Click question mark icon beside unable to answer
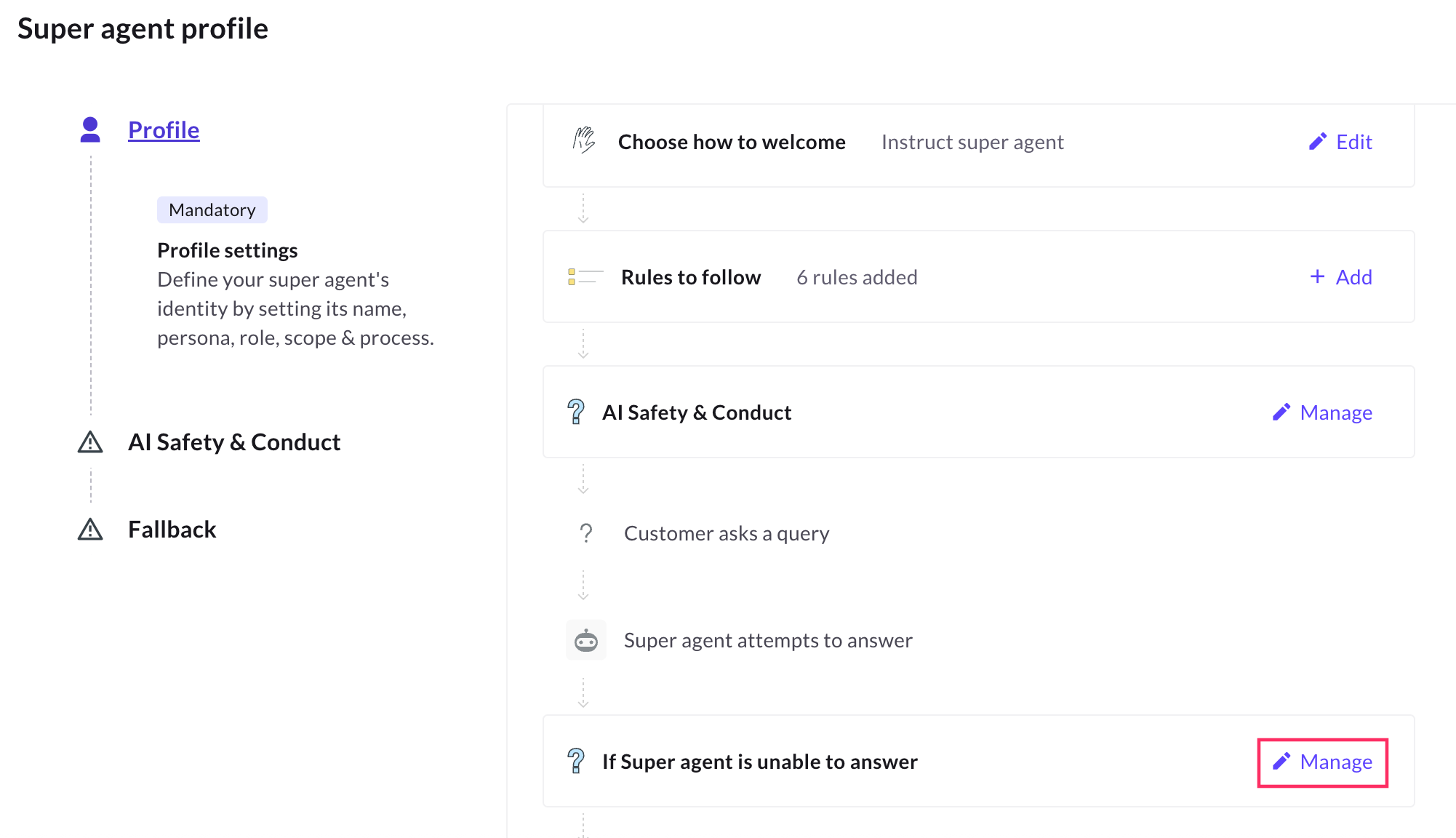 (x=576, y=762)
